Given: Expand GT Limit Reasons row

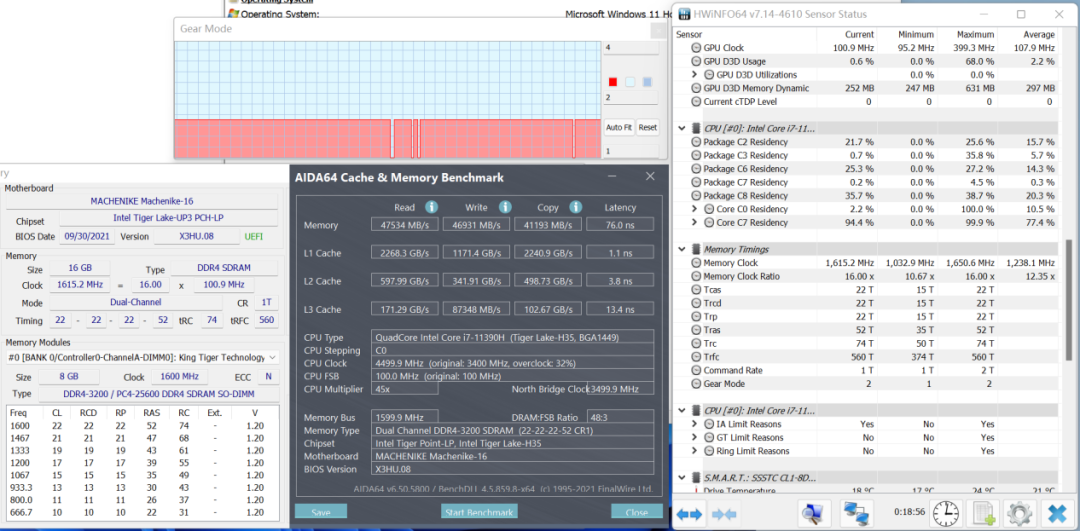Looking at the screenshot, I should [x=694, y=437].
